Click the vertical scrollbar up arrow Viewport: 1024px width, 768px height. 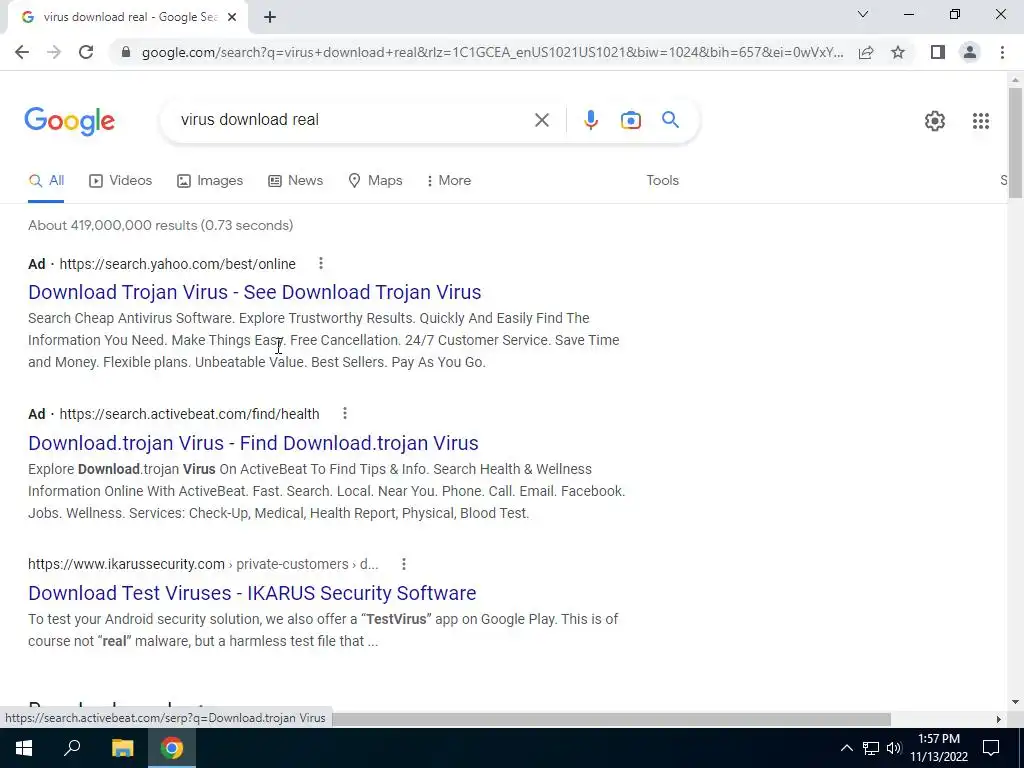click(x=1015, y=80)
